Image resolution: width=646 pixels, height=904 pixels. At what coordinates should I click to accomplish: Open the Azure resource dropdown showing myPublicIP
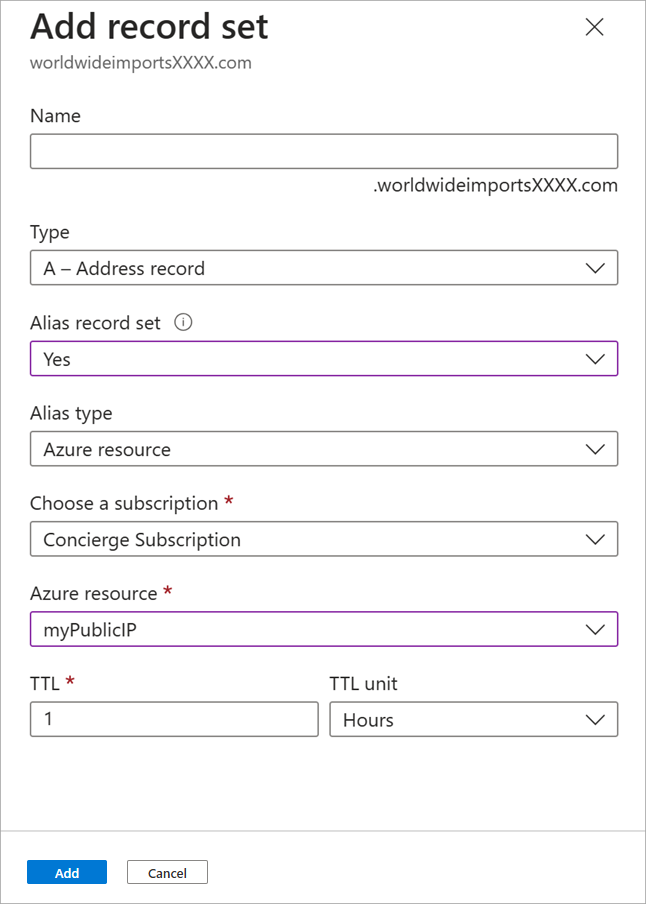click(324, 629)
